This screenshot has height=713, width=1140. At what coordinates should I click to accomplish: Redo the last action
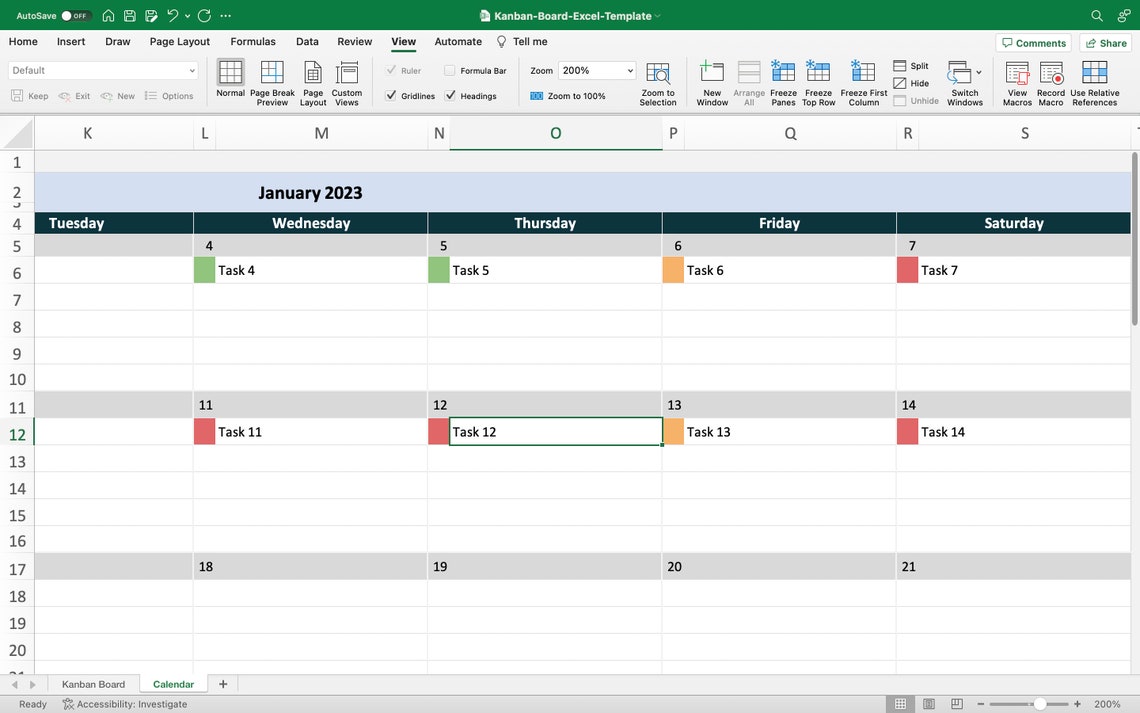pos(204,15)
